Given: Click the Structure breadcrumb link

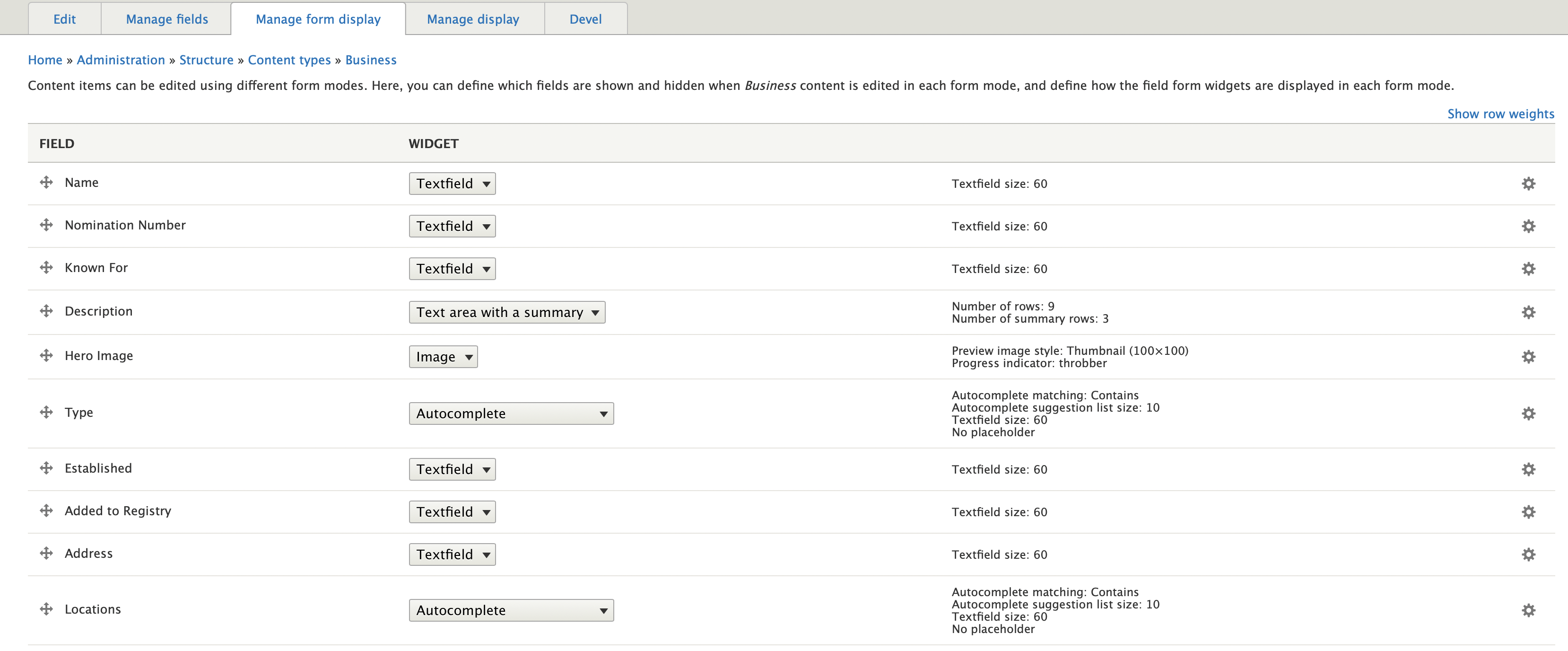Looking at the screenshot, I should pos(206,60).
